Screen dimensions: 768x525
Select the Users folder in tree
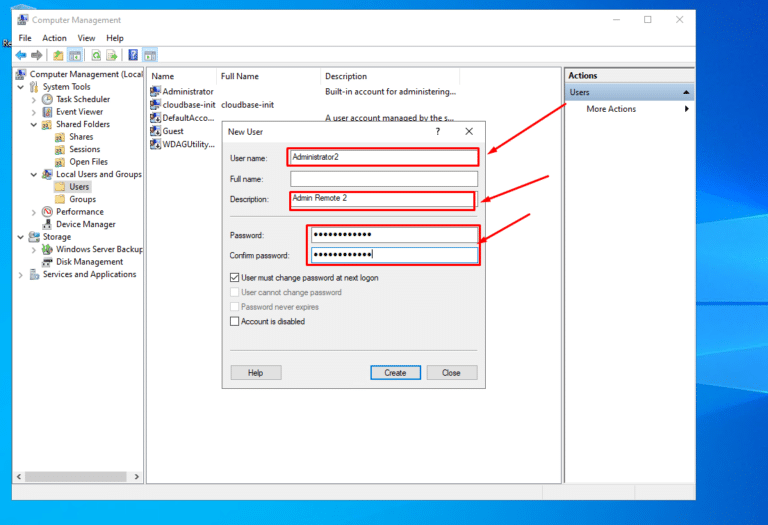[x=72, y=187]
